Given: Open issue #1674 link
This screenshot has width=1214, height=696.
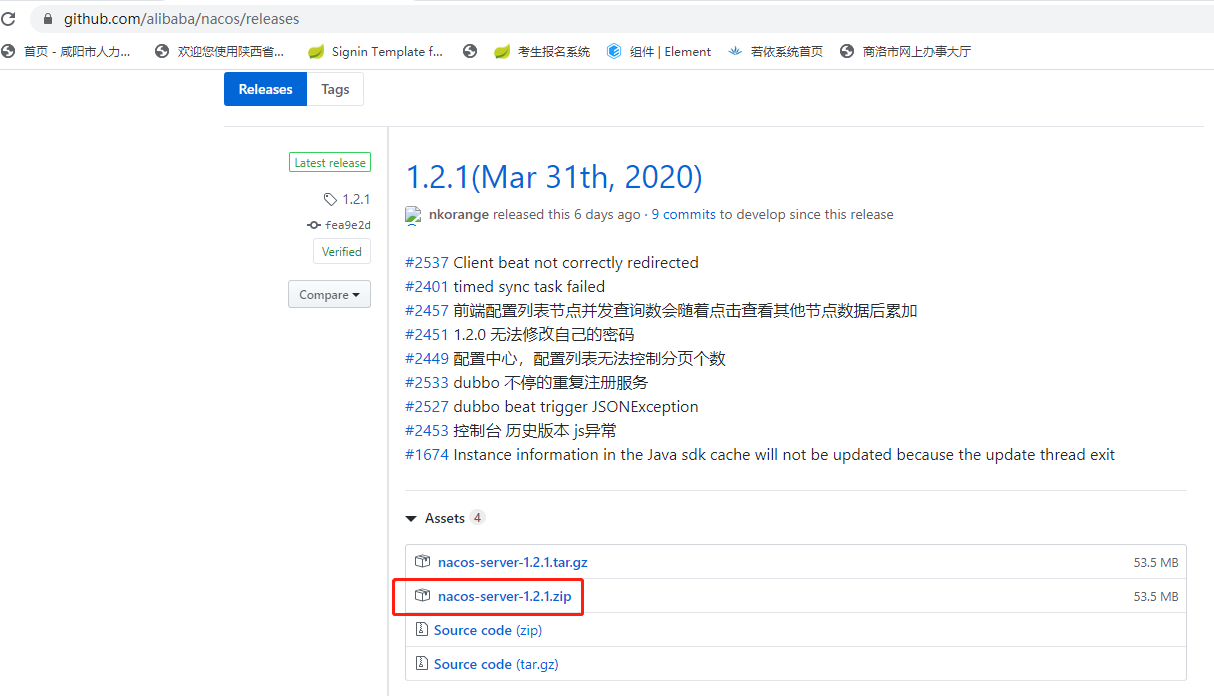Looking at the screenshot, I should [427, 455].
